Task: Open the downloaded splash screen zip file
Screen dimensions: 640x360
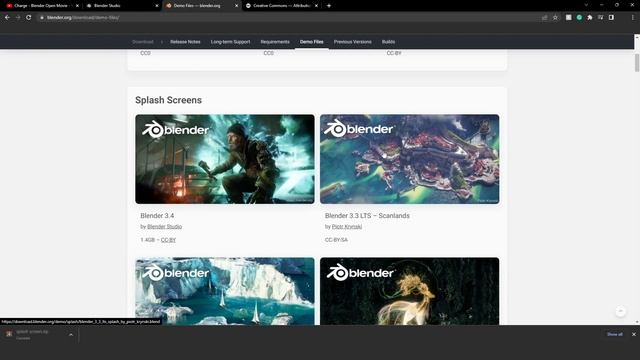Action: pos(33,334)
